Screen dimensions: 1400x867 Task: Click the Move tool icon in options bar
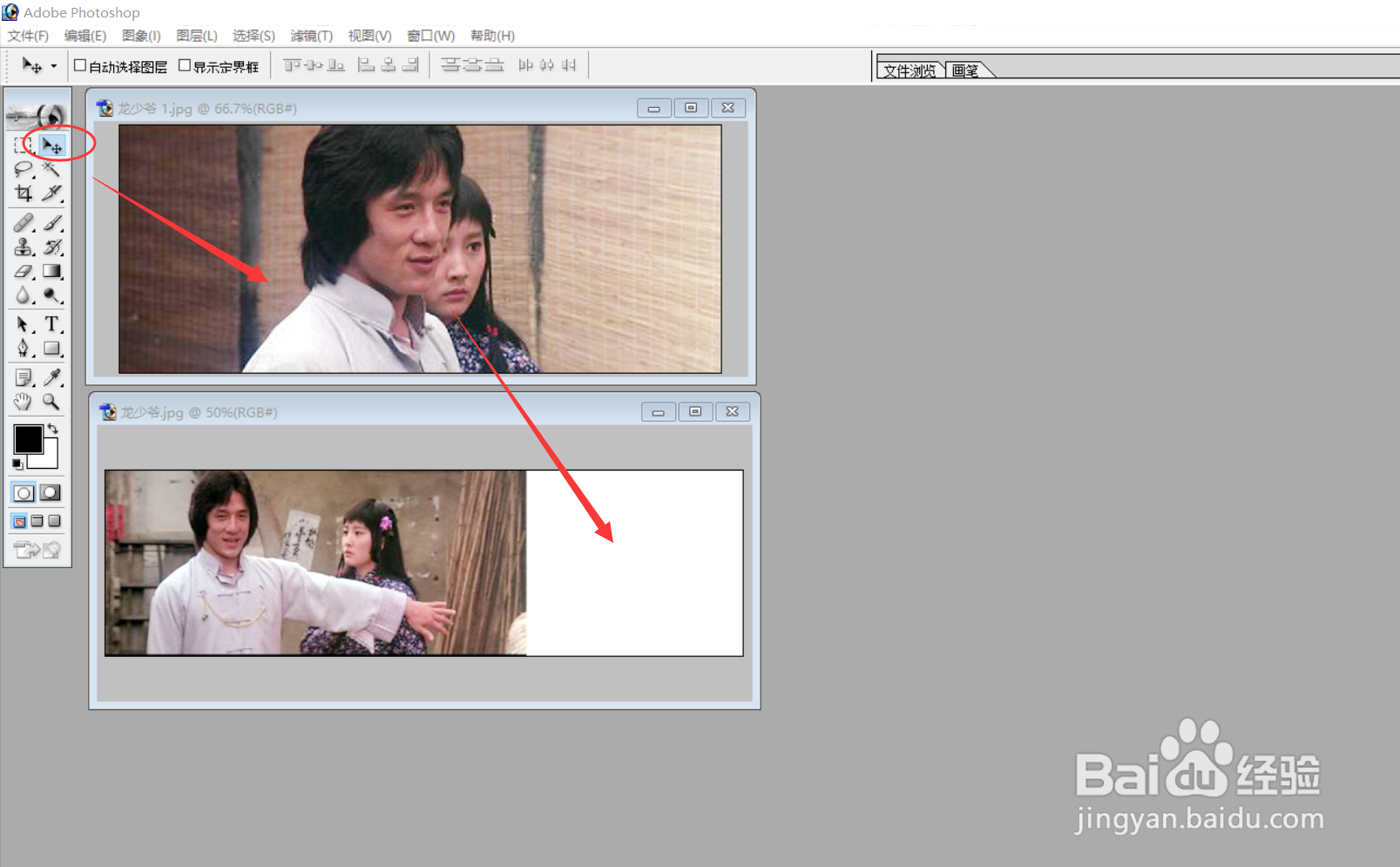coord(31,66)
